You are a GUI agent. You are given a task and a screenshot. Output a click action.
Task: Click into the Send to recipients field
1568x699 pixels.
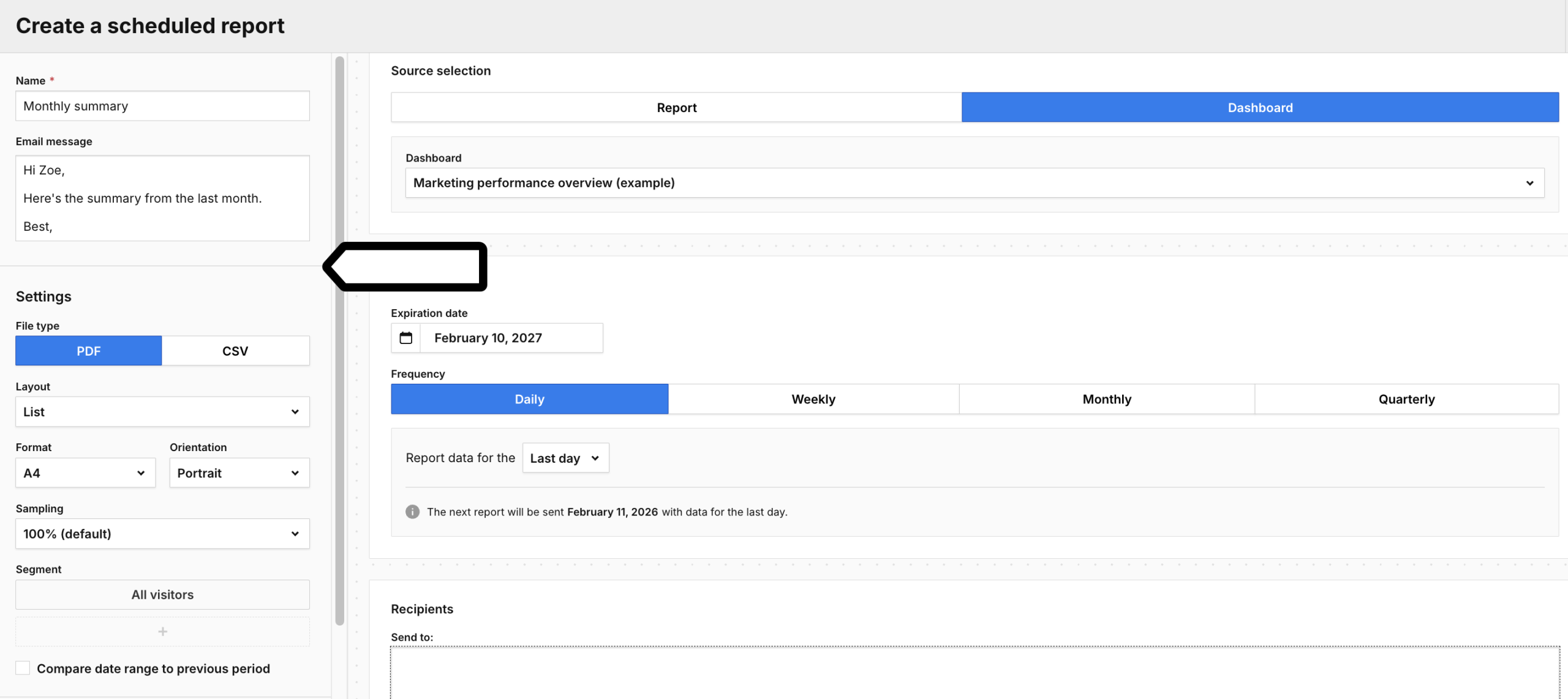974,672
